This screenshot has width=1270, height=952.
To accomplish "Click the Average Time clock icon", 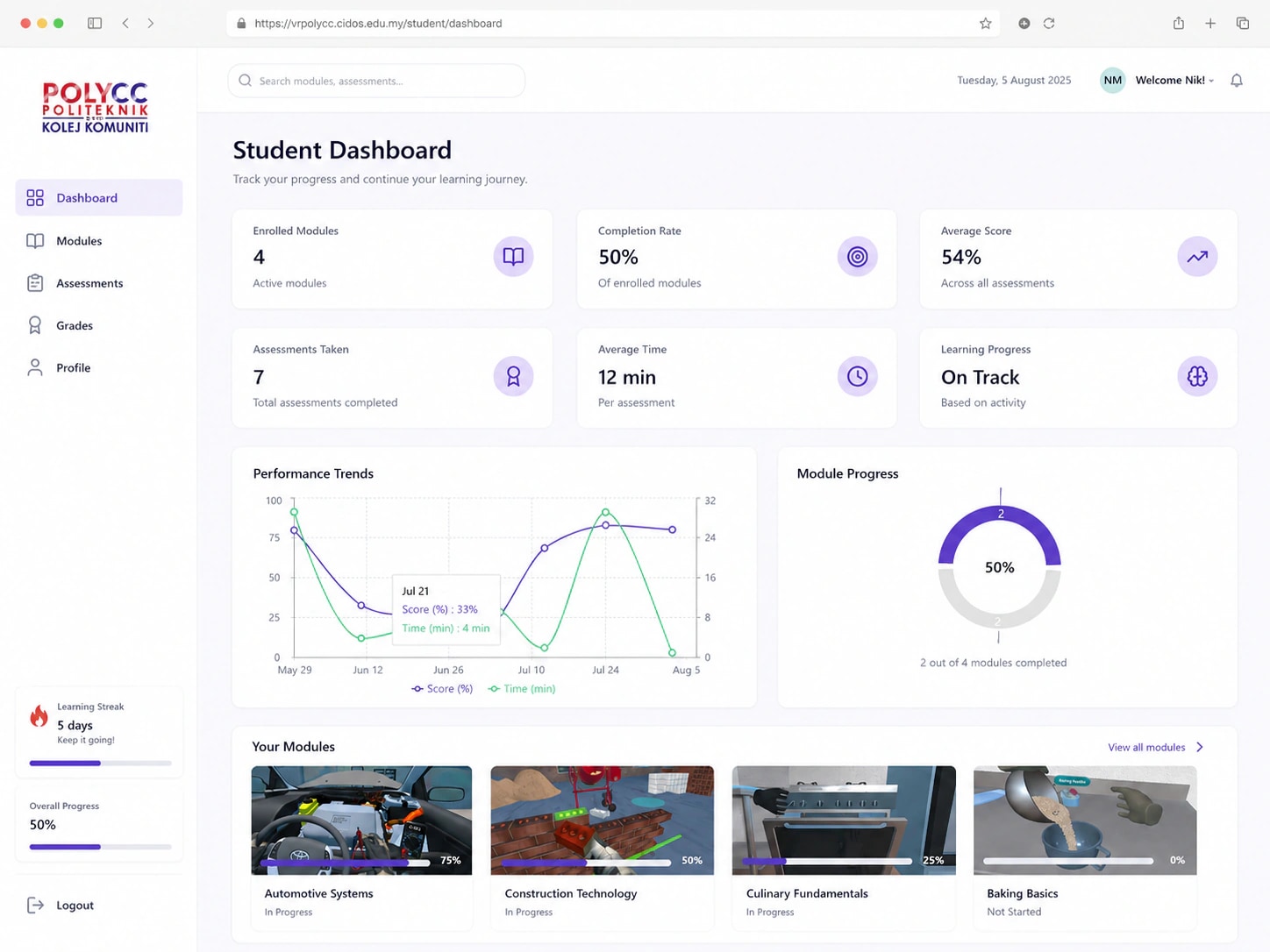I will (x=857, y=376).
